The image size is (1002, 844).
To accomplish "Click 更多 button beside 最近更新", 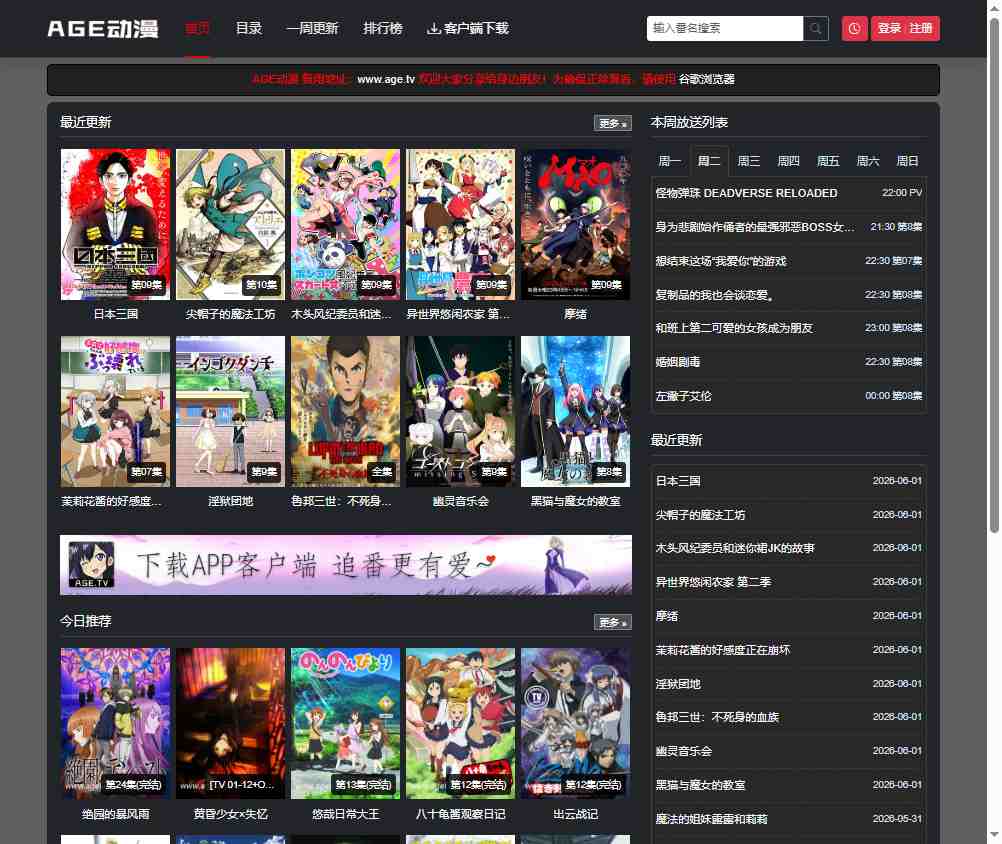I will 612,123.
